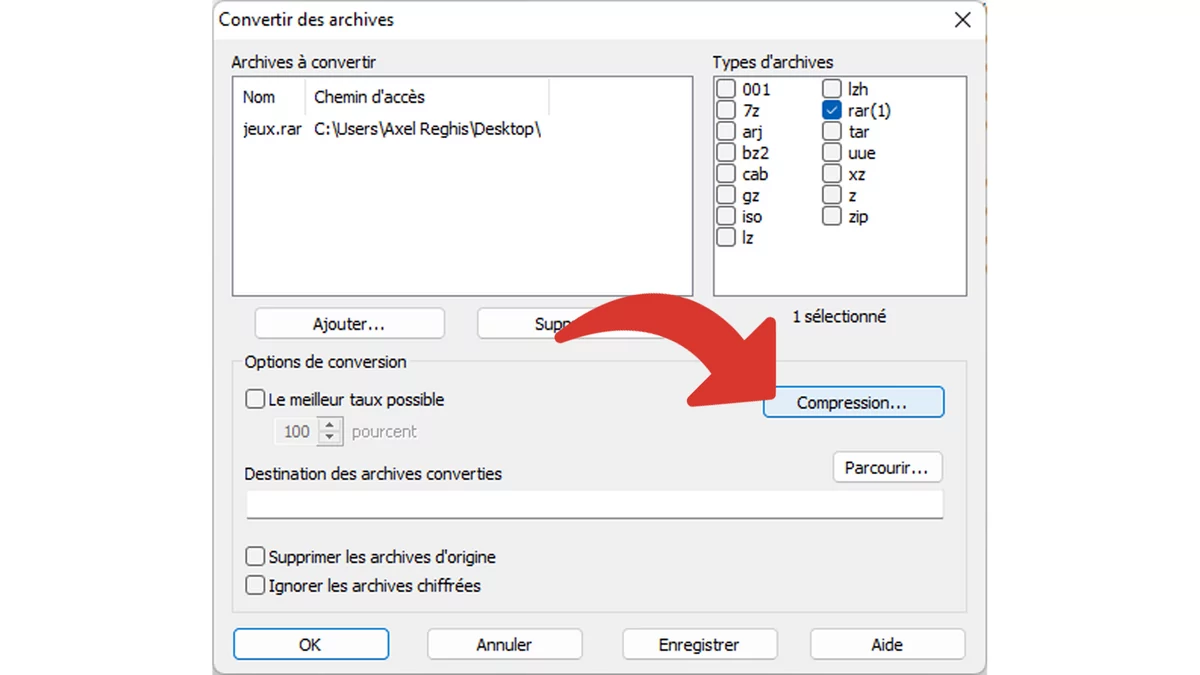
Task: Check Supprimer les archives d'origine
Action: [256, 557]
